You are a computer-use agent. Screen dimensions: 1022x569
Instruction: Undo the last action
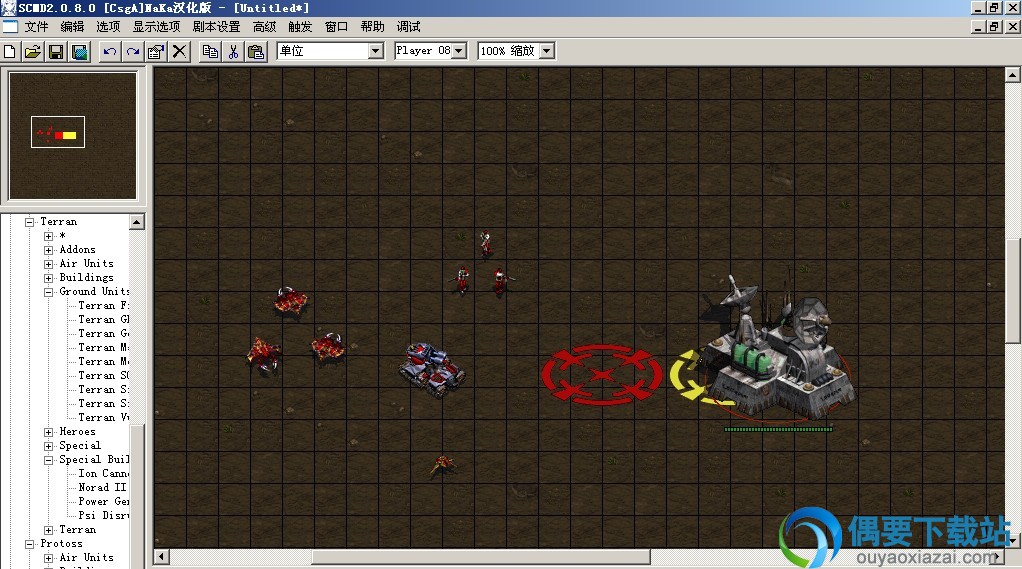(x=110, y=51)
